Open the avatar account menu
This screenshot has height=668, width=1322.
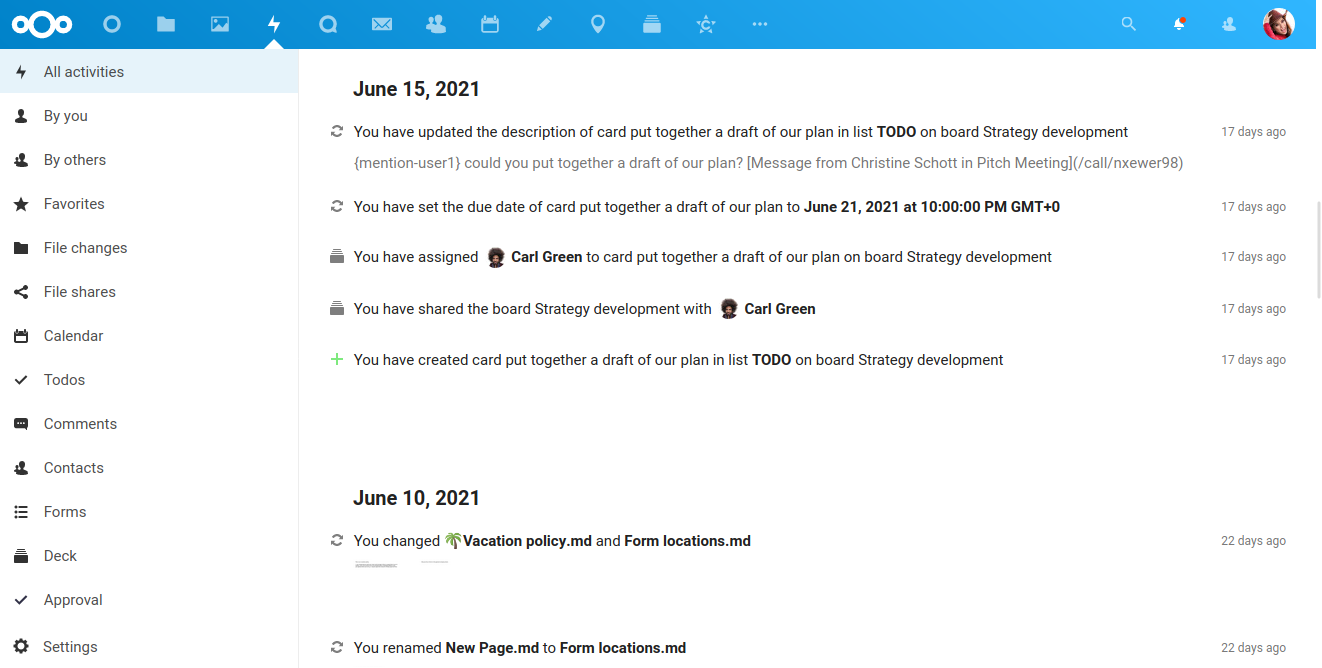coord(1278,23)
